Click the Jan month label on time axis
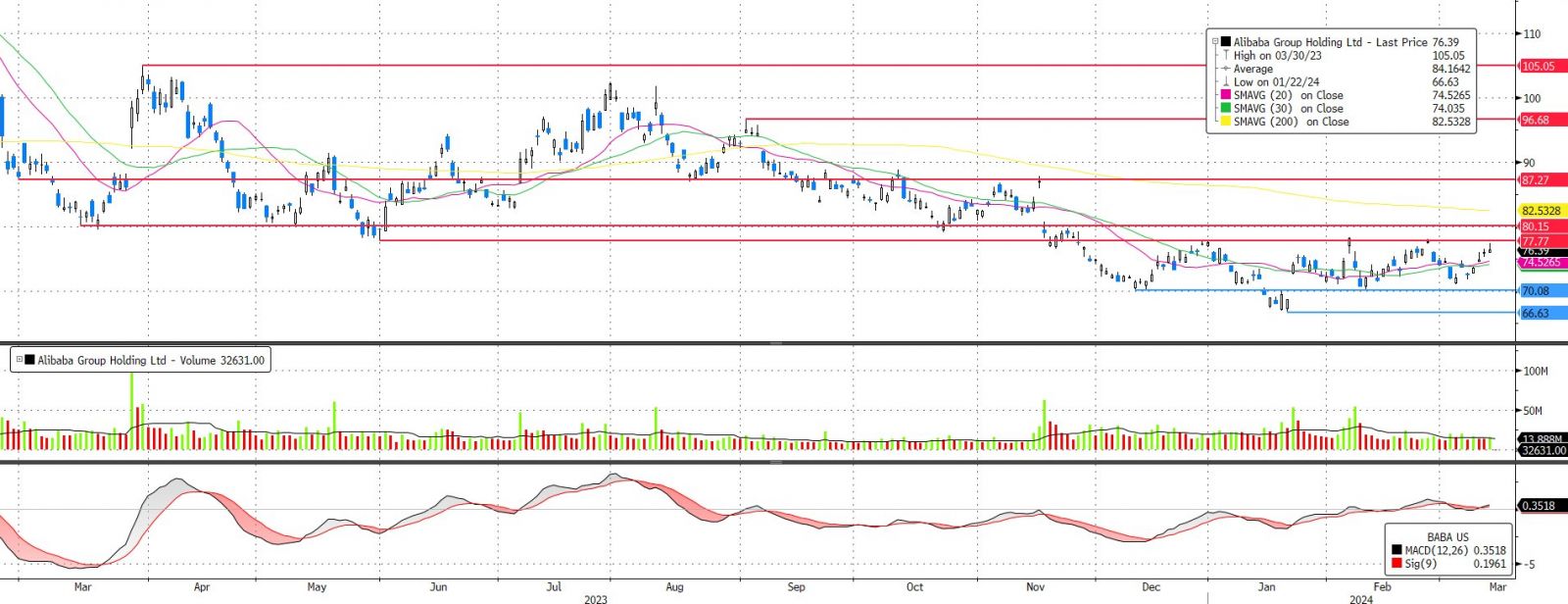This screenshot has width=1568, height=604. [x=1266, y=586]
